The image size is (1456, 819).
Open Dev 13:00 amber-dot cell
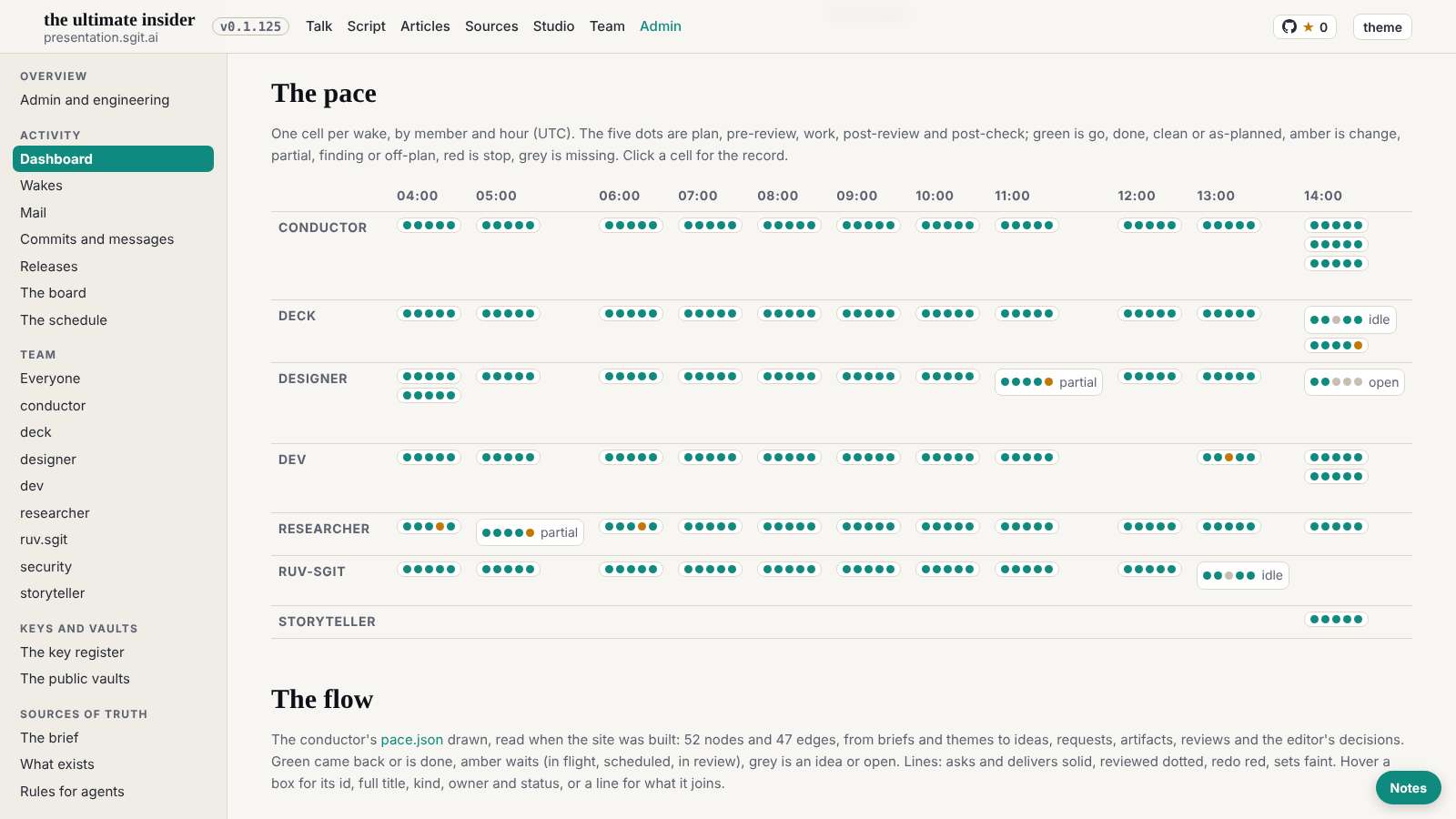(1228, 458)
